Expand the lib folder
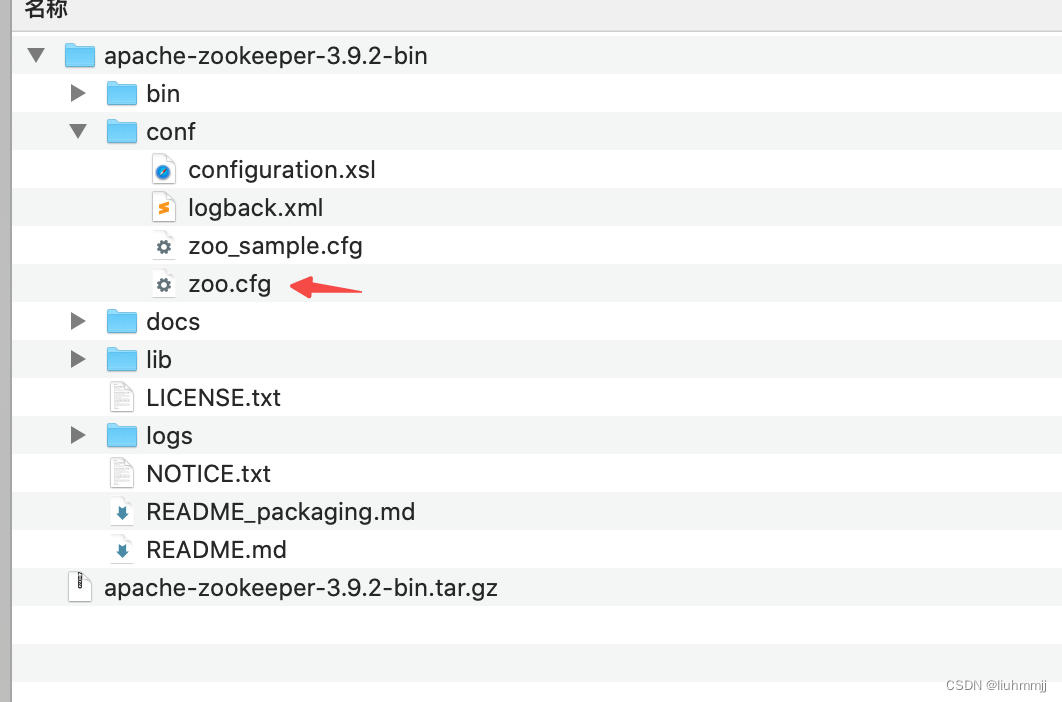Viewport: 1062px width, 702px height. pos(79,359)
